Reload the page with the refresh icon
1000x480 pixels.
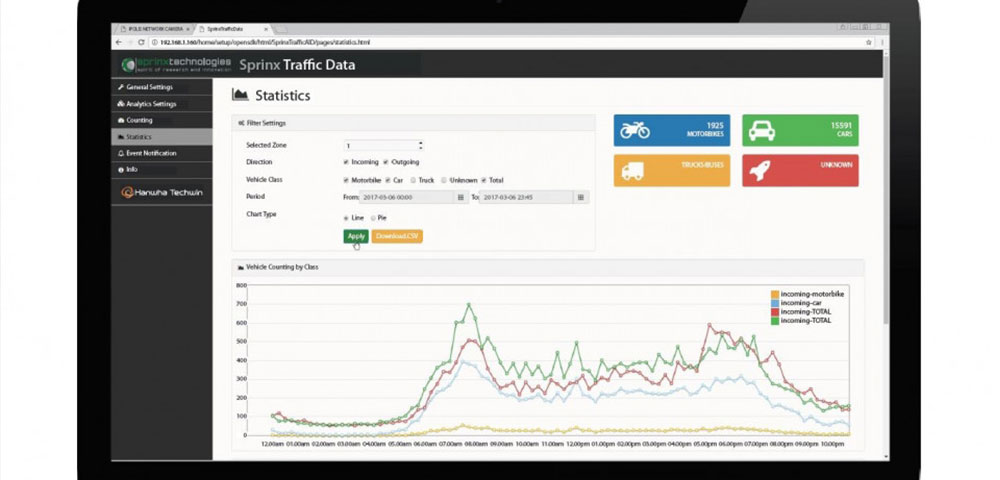pyautogui.click(x=140, y=42)
